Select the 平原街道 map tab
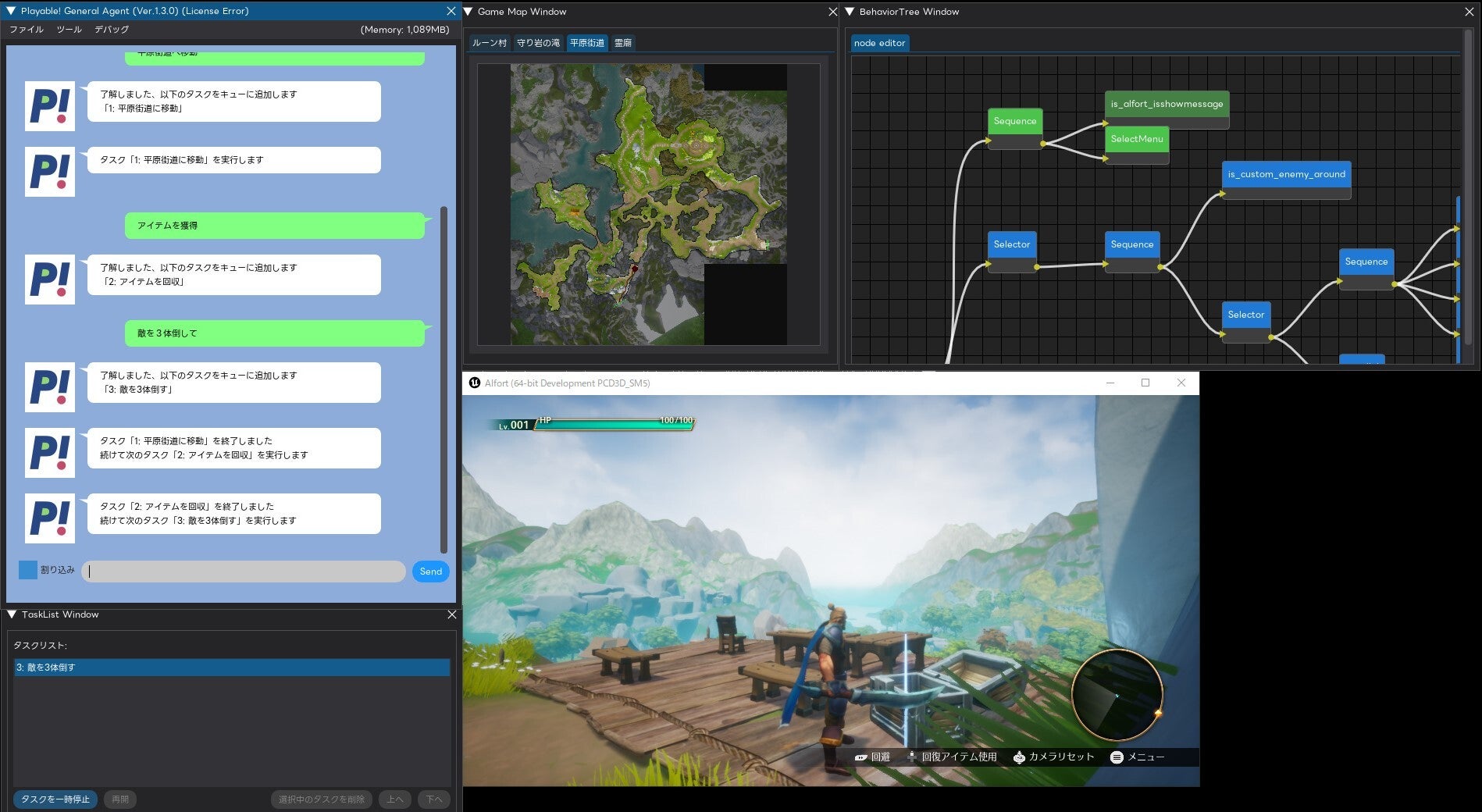 (587, 43)
